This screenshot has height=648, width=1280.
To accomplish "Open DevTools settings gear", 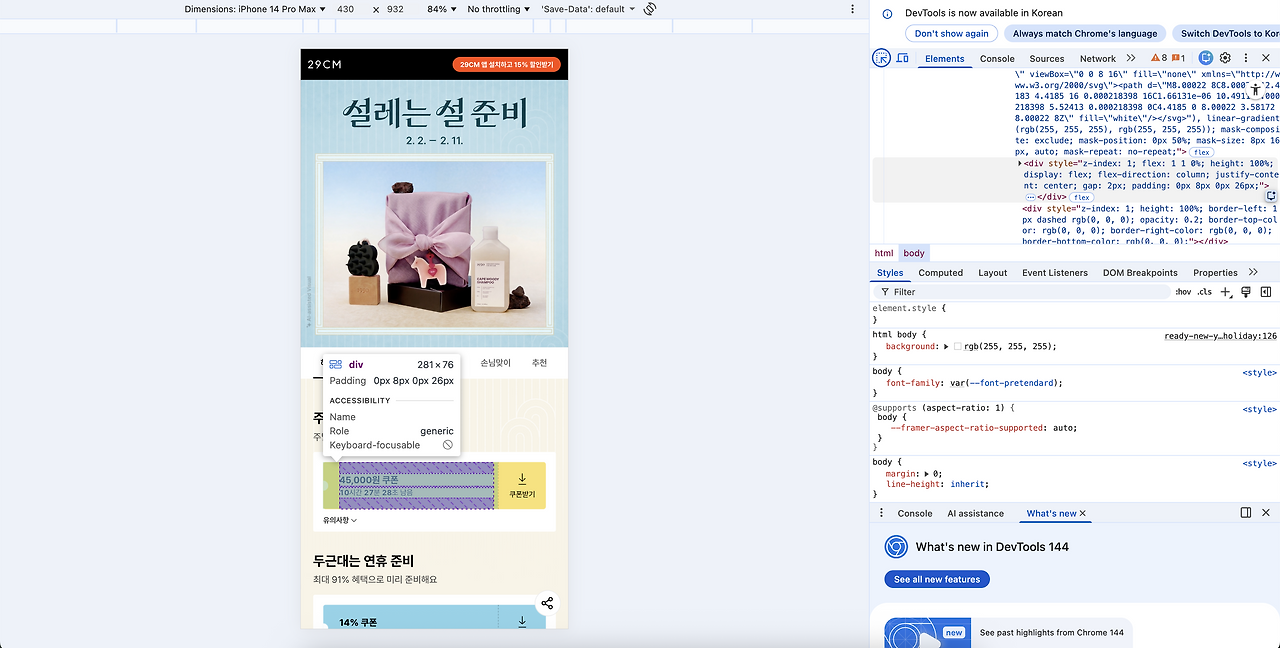I will 1225,58.
